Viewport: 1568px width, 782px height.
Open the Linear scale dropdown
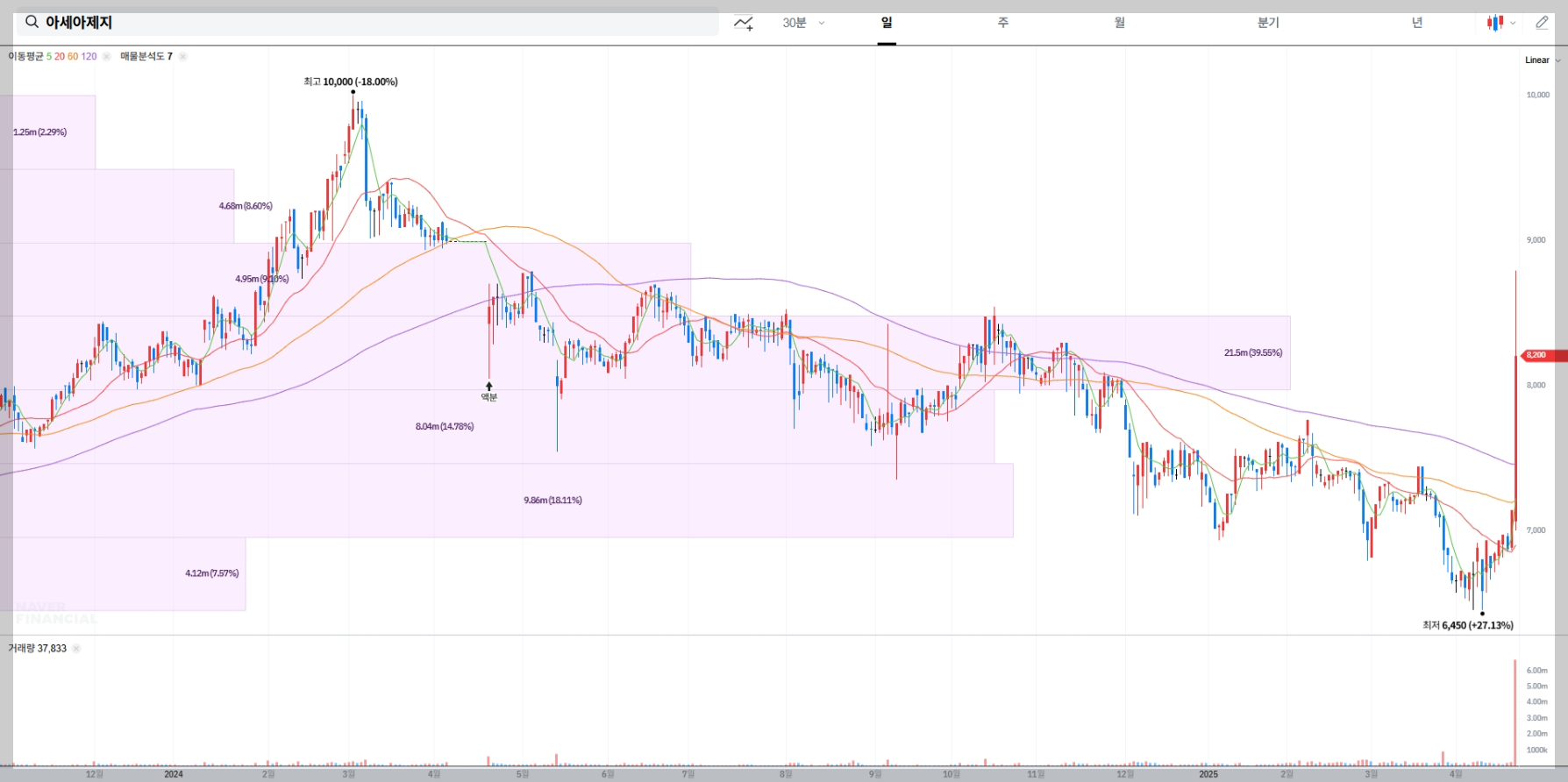pyautogui.click(x=1543, y=60)
